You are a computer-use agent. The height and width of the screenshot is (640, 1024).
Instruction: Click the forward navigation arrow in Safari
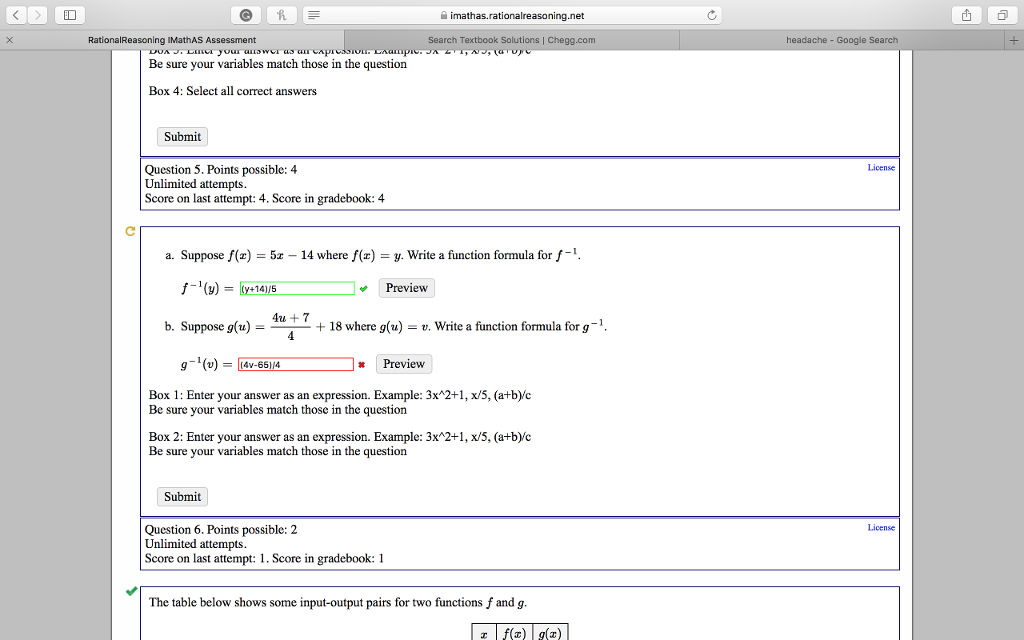(38, 15)
